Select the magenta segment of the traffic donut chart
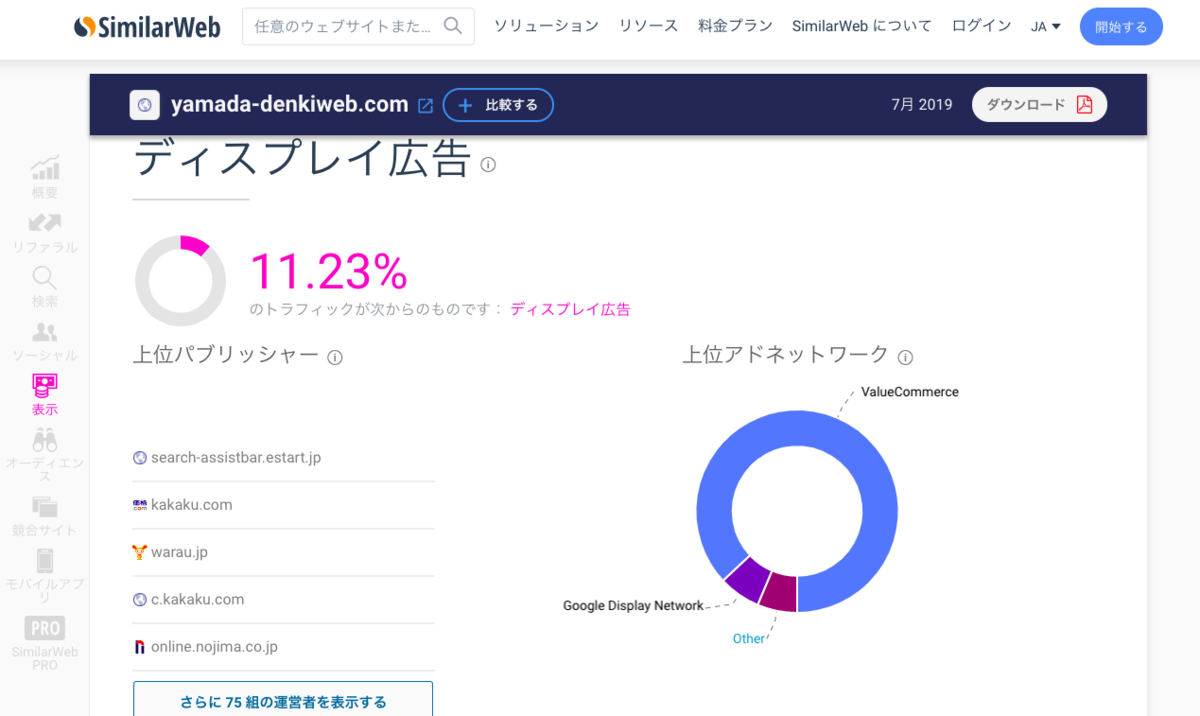1200x716 pixels. [192, 243]
